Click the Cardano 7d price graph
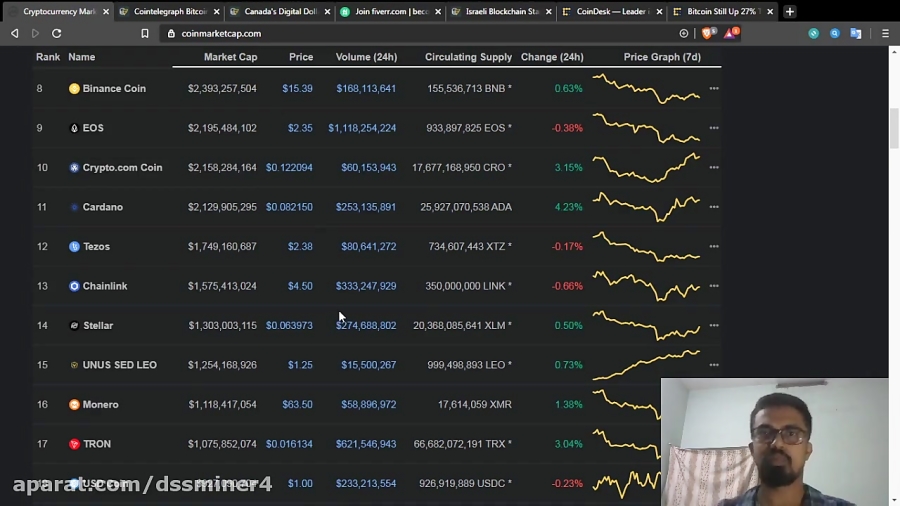Image resolution: width=900 pixels, height=506 pixels. click(x=646, y=207)
